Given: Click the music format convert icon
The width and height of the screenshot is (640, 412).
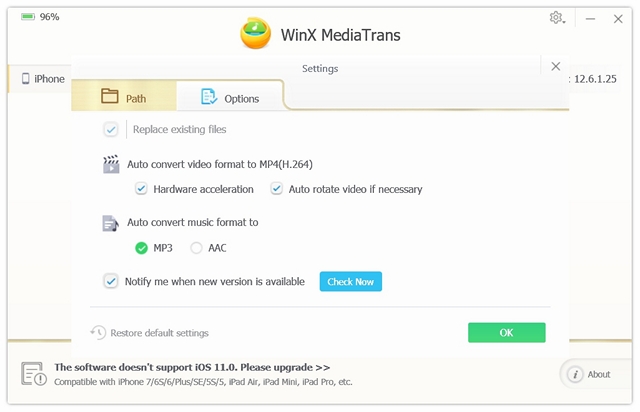Looking at the screenshot, I should [x=111, y=223].
